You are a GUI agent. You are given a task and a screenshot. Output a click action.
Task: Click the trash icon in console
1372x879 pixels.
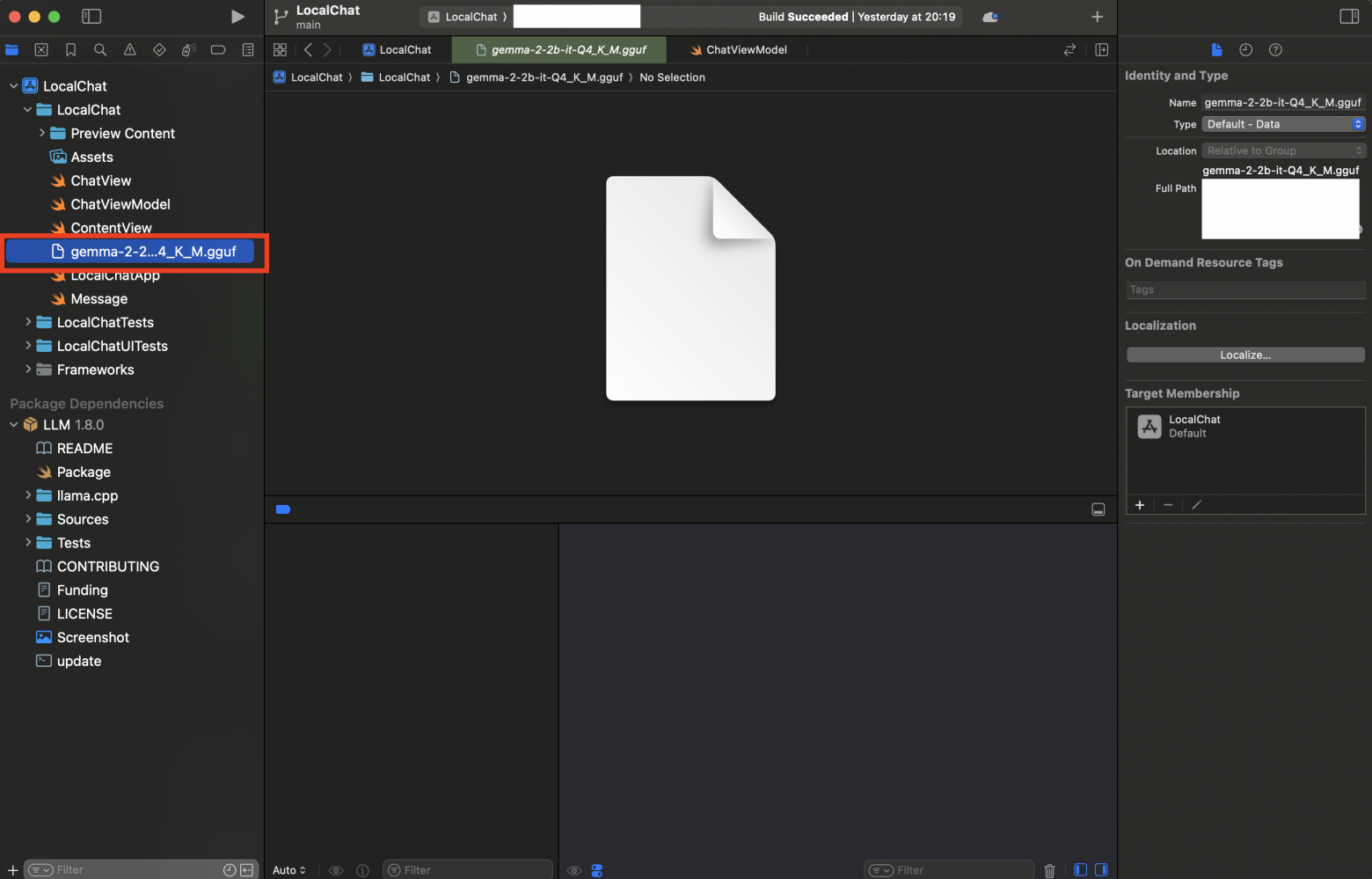[1049, 870]
